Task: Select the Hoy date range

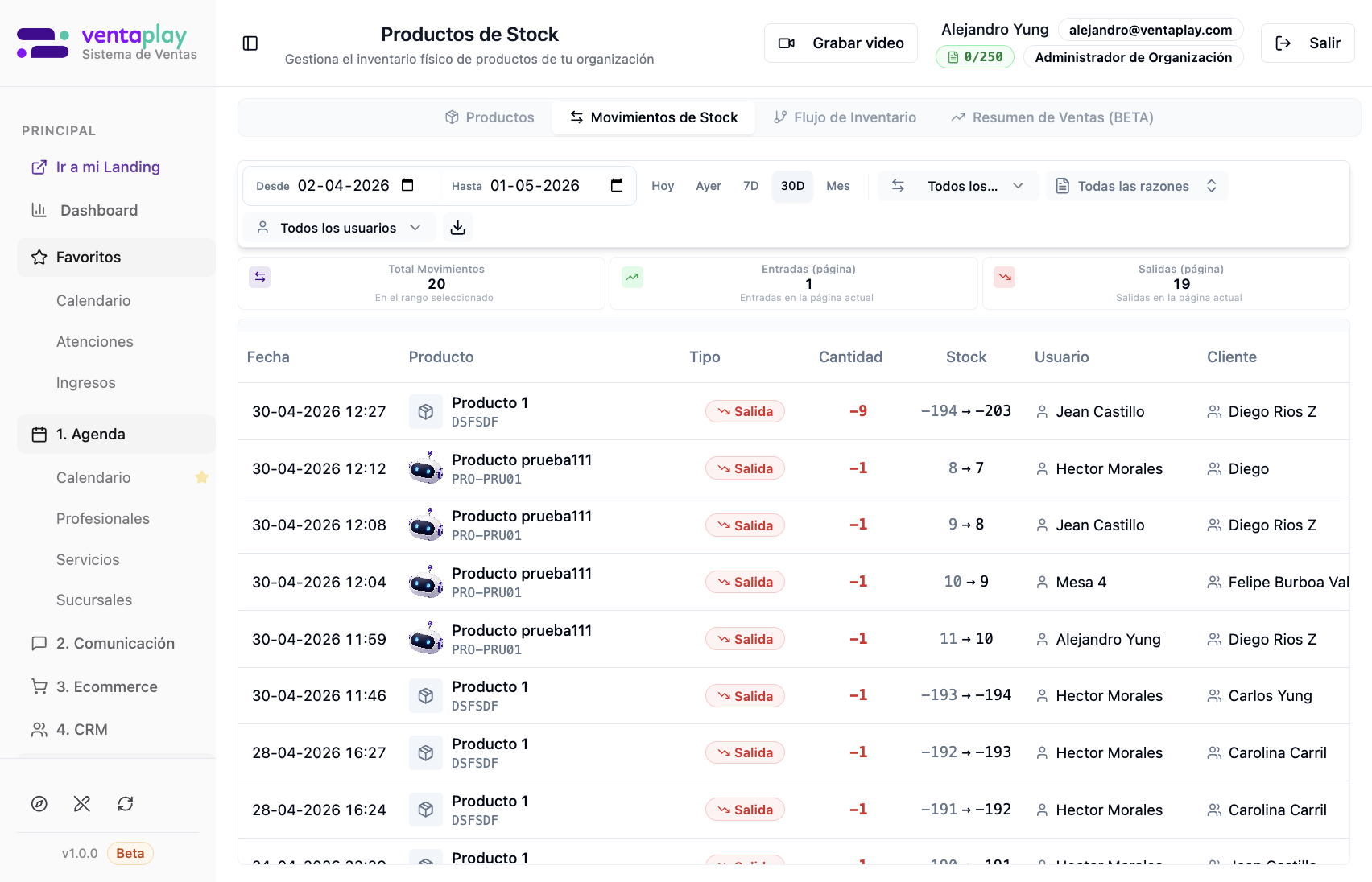Action: [x=663, y=186]
